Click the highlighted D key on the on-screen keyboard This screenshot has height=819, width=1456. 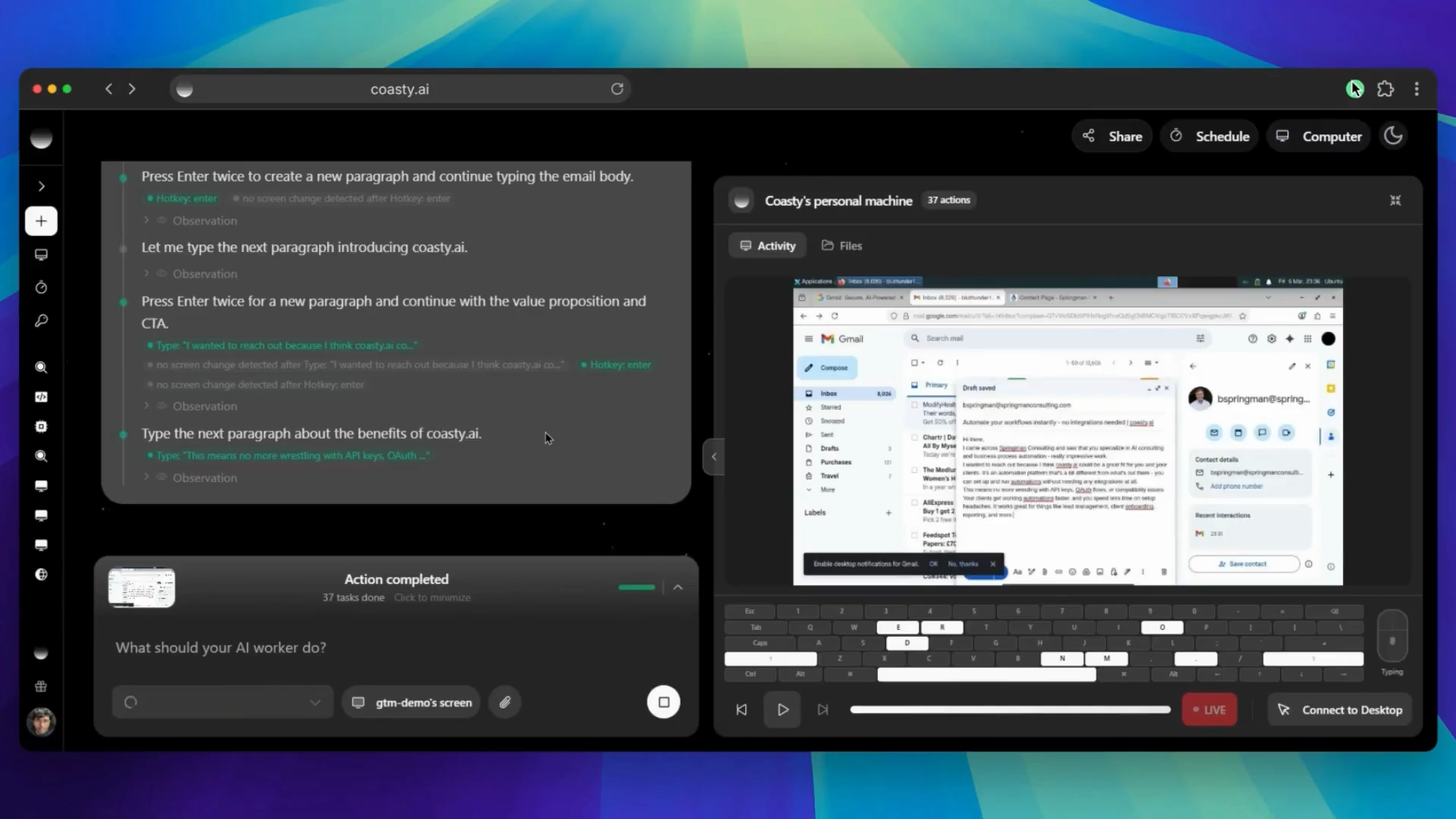907,643
